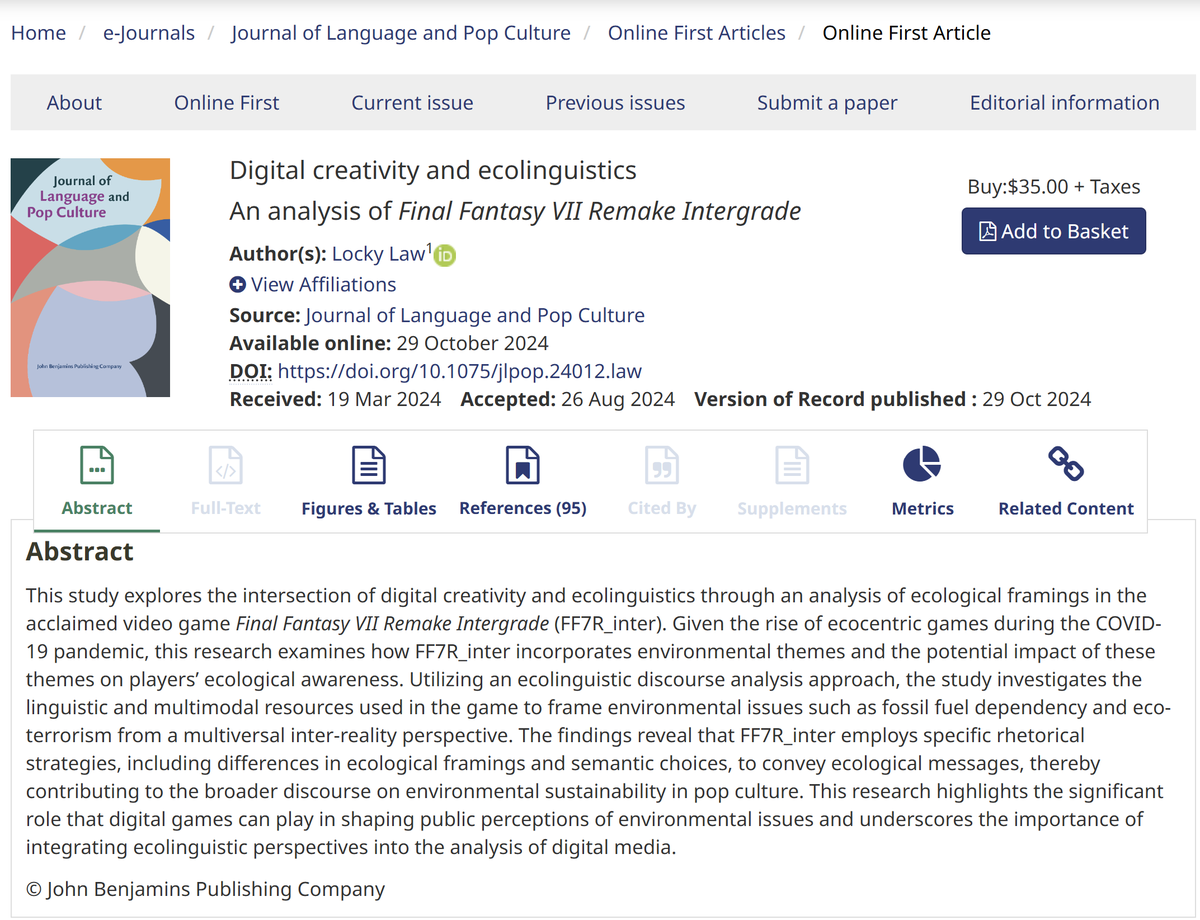Open author Locky Law link
Screen dimensions: 1200x920
point(379,254)
